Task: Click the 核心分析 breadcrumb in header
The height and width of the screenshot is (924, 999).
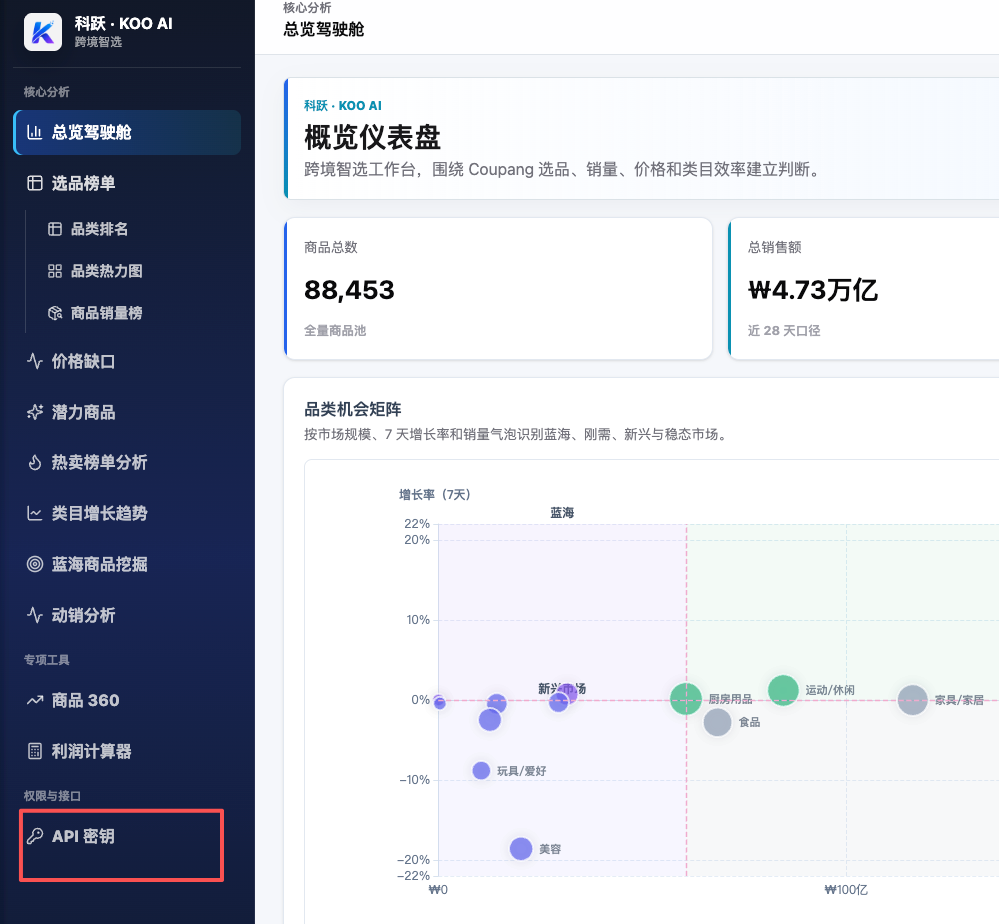Action: [x=307, y=8]
